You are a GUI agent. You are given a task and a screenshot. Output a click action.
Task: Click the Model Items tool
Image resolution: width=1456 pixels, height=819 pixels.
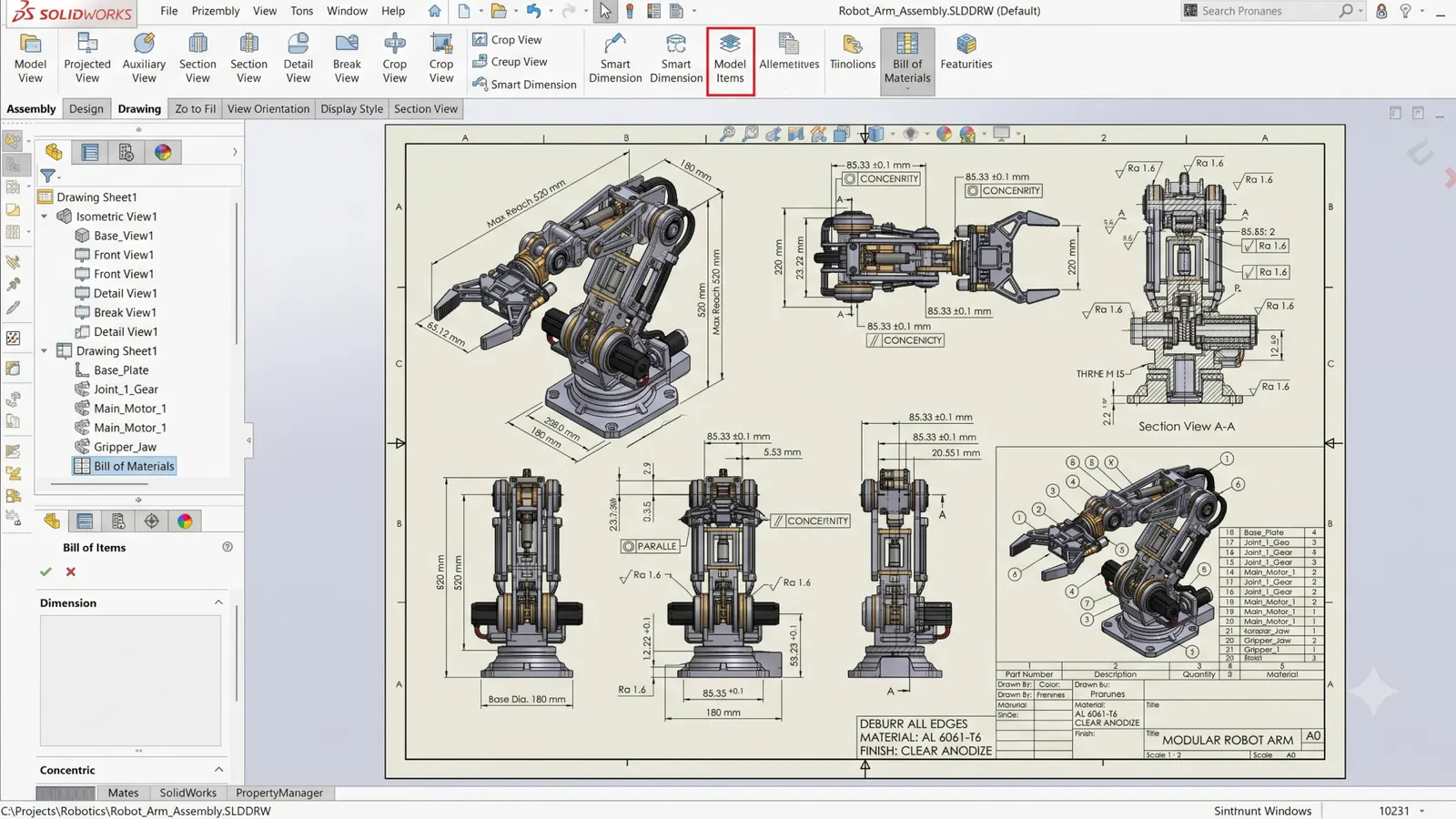click(730, 60)
